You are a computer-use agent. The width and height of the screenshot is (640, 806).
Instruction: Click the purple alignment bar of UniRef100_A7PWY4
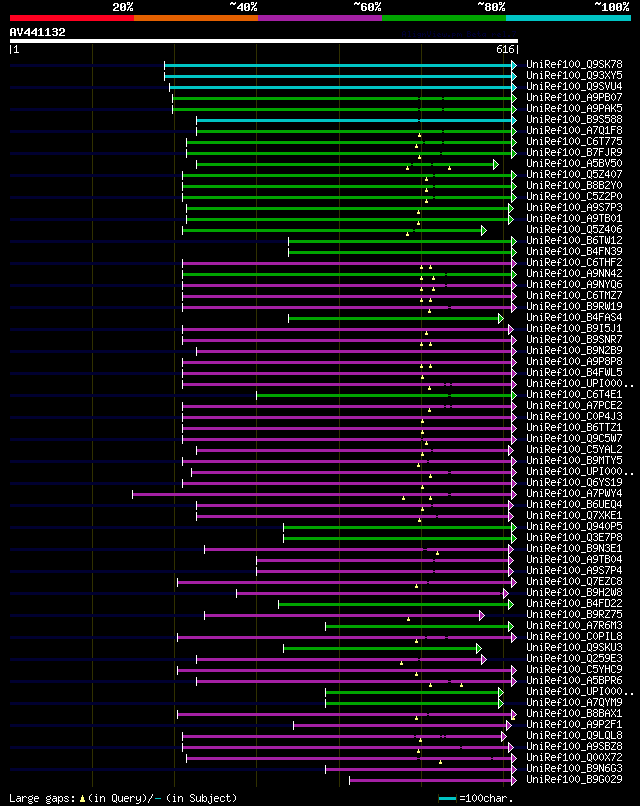point(323,494)
